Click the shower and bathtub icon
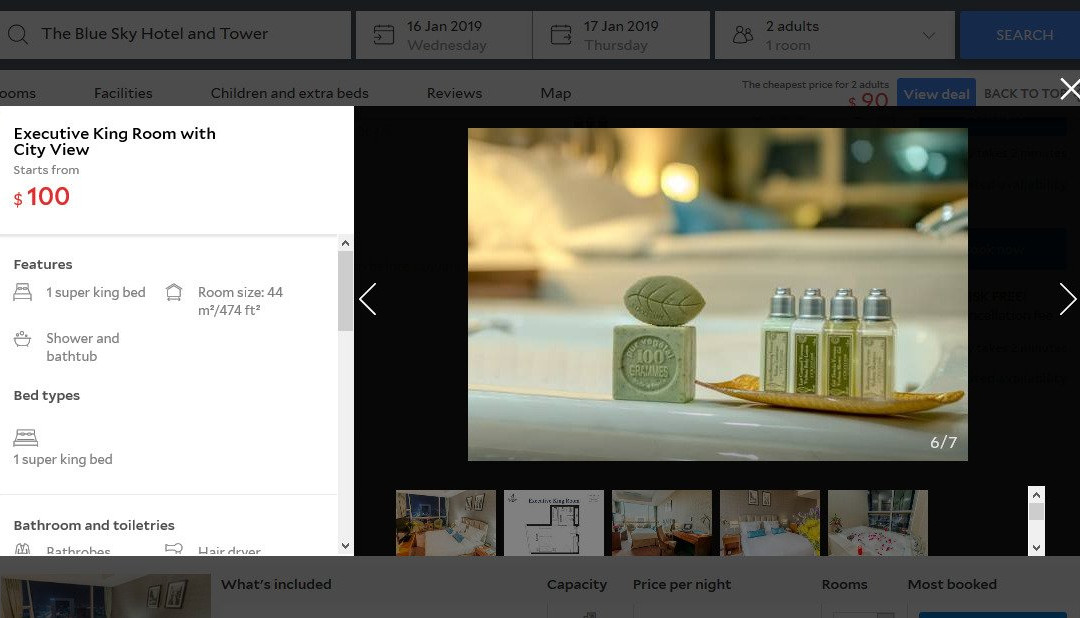This screenshot has width=1080, height=618. pos(23,339)
